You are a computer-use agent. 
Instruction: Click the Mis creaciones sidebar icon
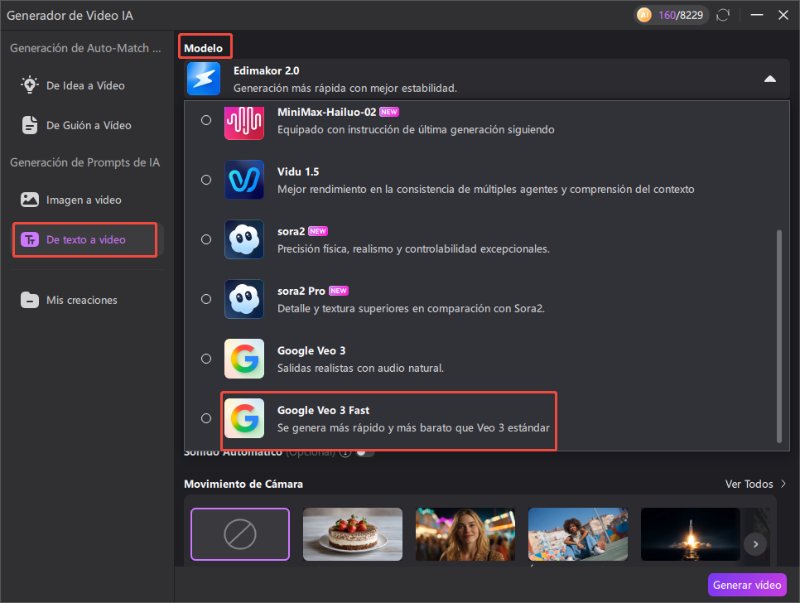pos(28,300)
